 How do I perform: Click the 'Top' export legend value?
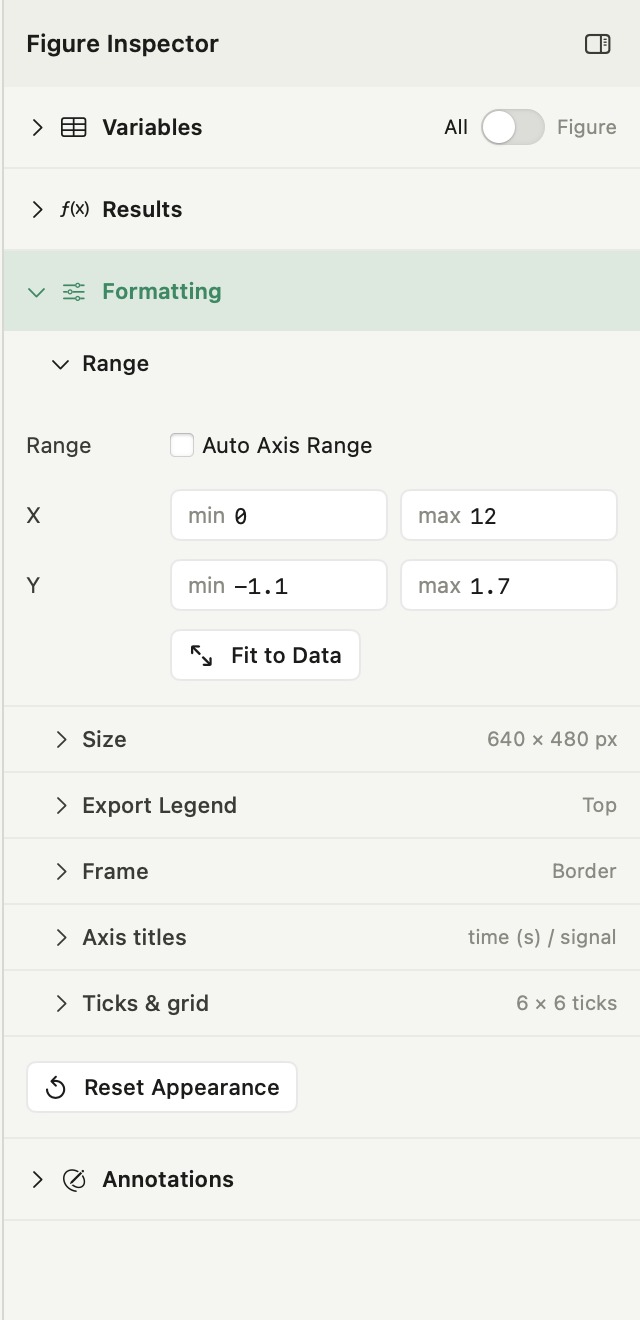coord(599,805)
